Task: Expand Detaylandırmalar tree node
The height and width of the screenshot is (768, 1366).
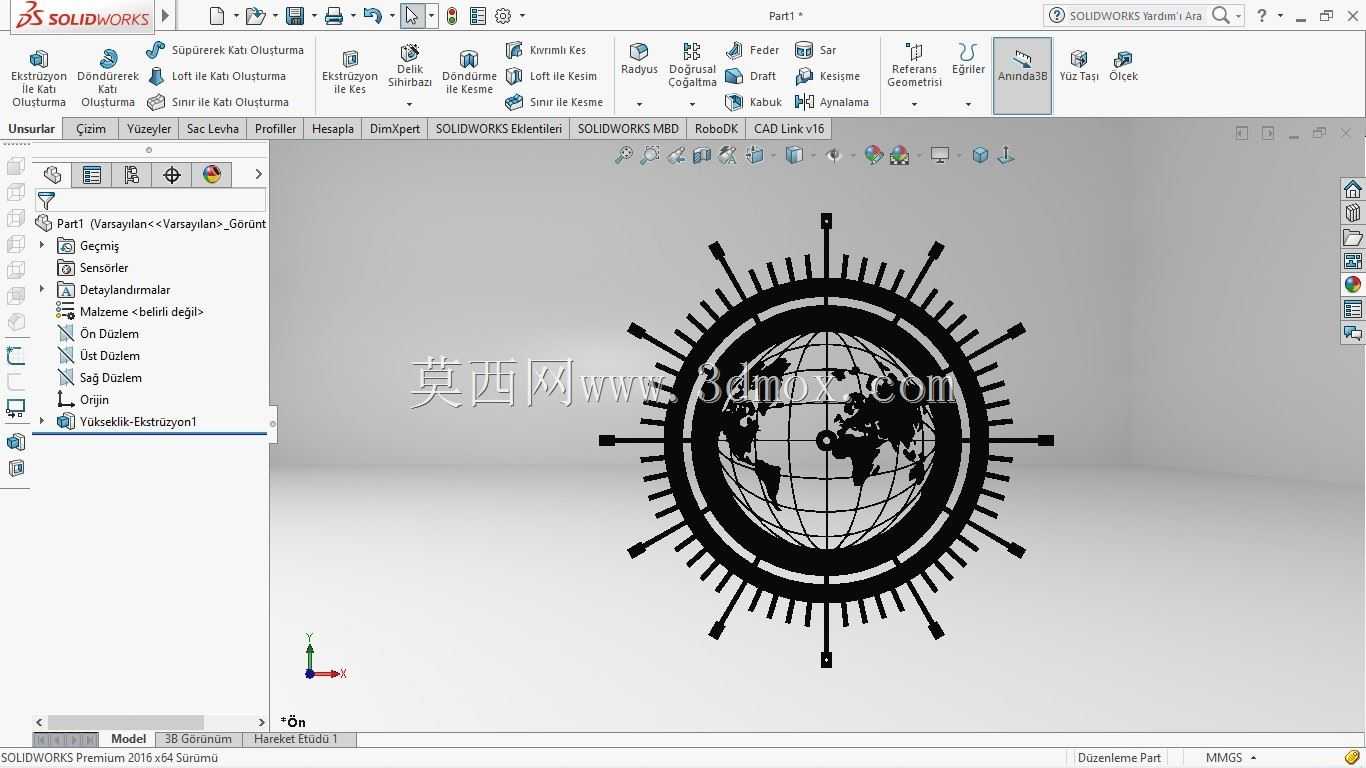Action: click(x=42, y=289)
